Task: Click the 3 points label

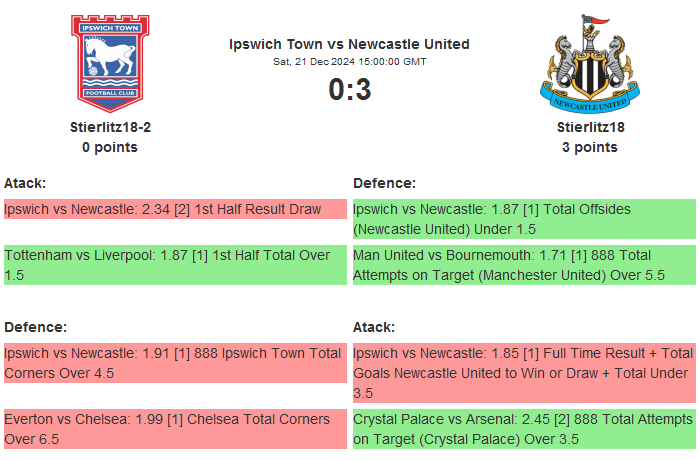Action: pos(590,147)
